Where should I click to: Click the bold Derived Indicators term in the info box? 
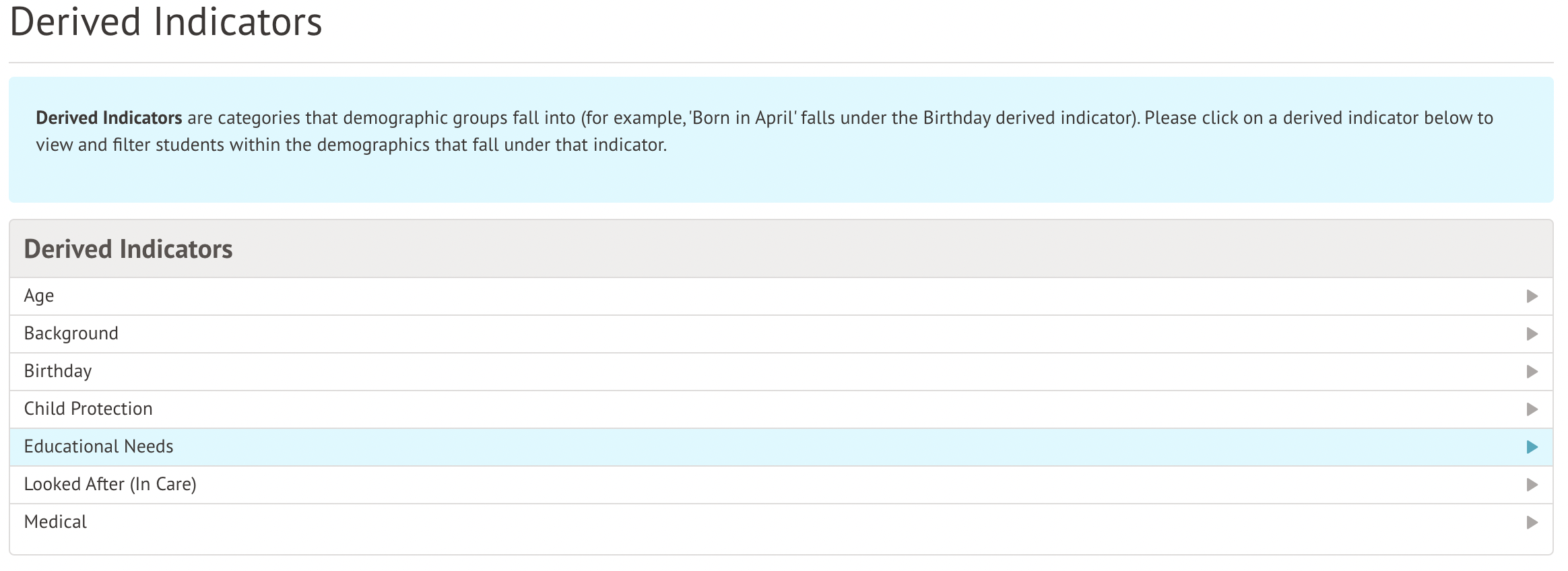[x=109, y=118]
